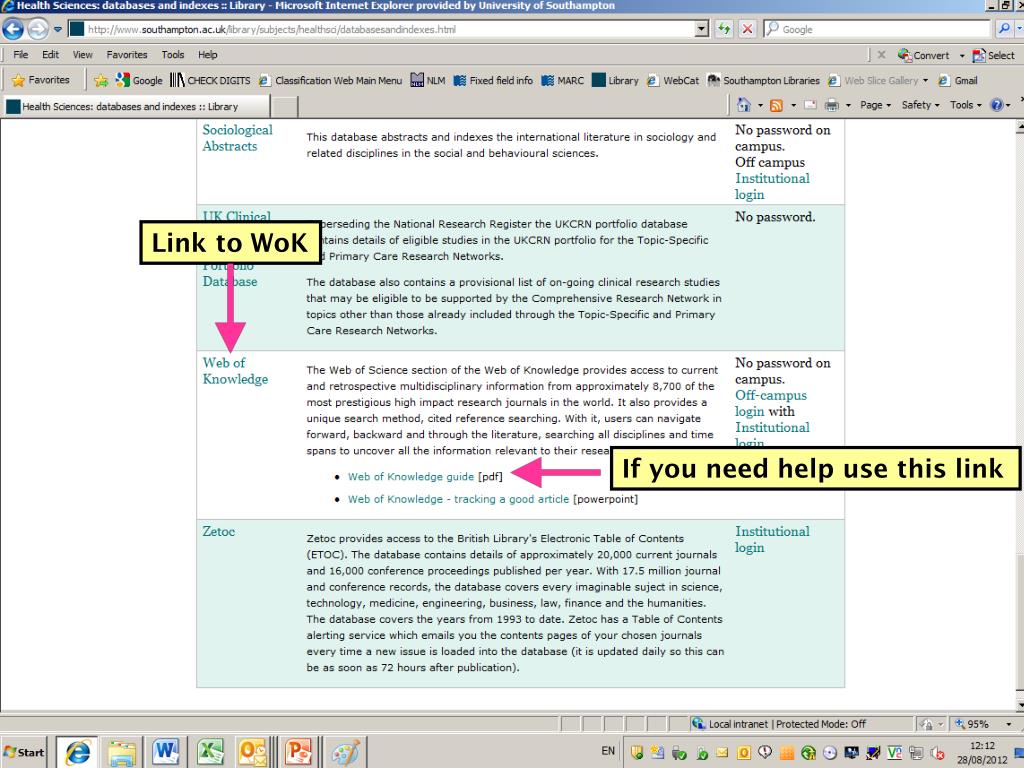Image resolution: width=1024 pixels, height=768 pixels.
Task: Expand Web Slice Gallery dropdown
Action: tap(925, 80)
